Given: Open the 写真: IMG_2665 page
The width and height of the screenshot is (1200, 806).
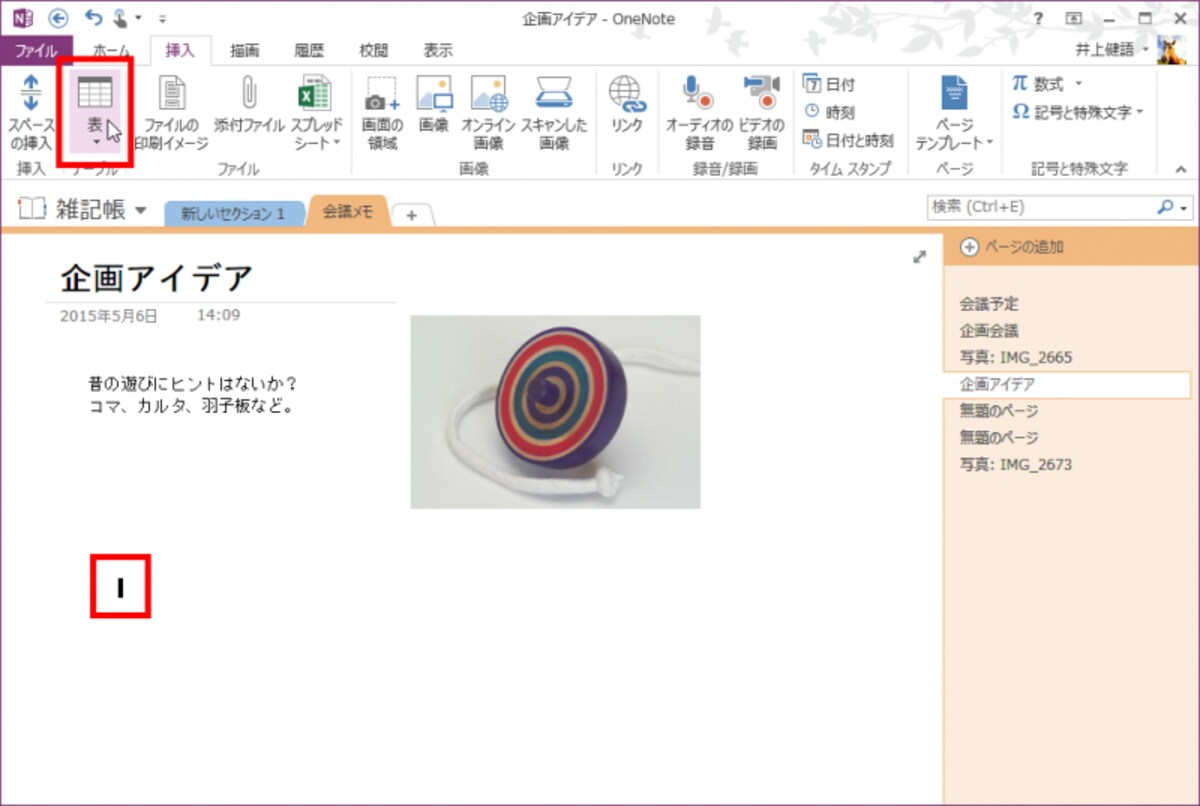Looking at the screenshot, I should [1016, 358].
